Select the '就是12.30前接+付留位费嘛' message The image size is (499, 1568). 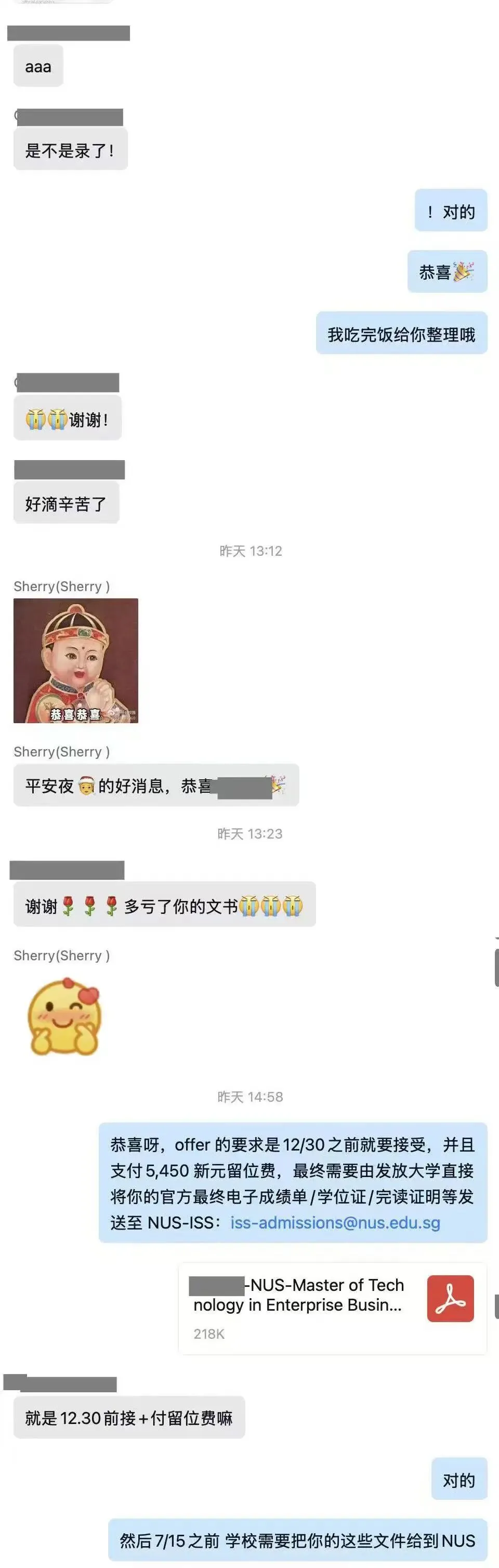(x=129, y=1418)
